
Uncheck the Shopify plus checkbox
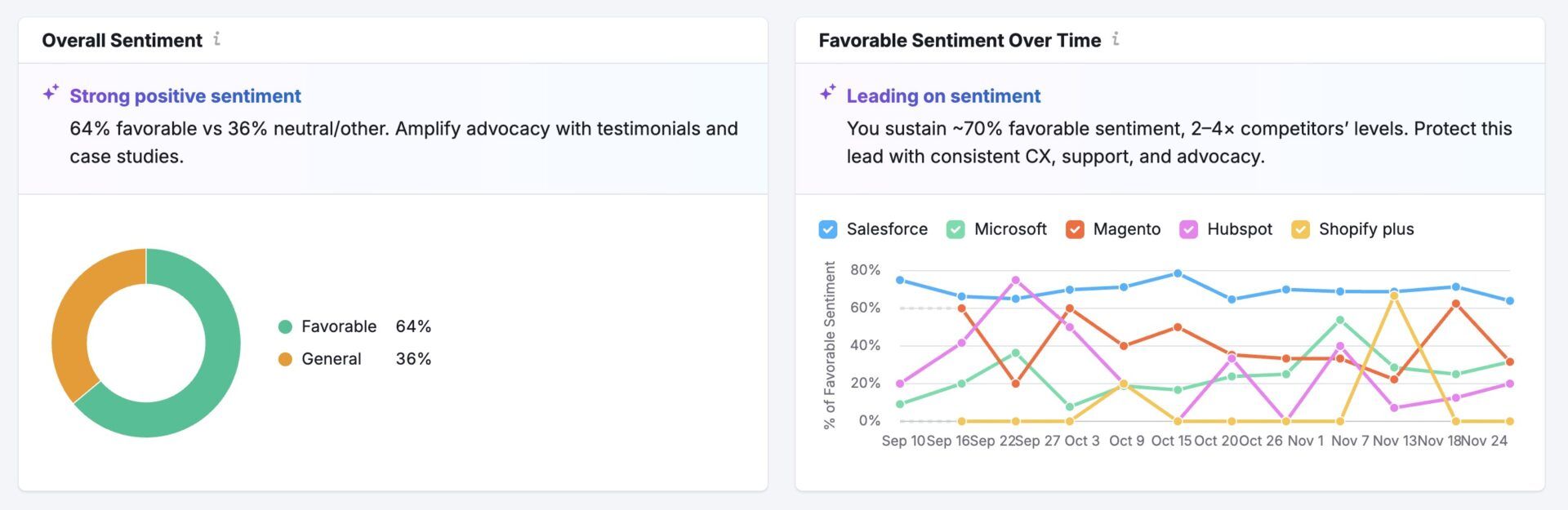pyautogui.click(x=1300, y=229)
